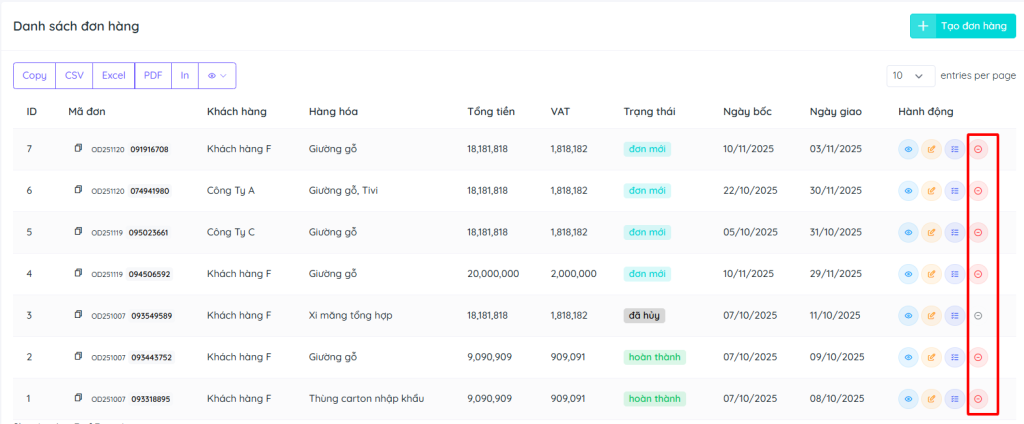Cancel order ID 7 with red minus icon

tap(978, 149)
